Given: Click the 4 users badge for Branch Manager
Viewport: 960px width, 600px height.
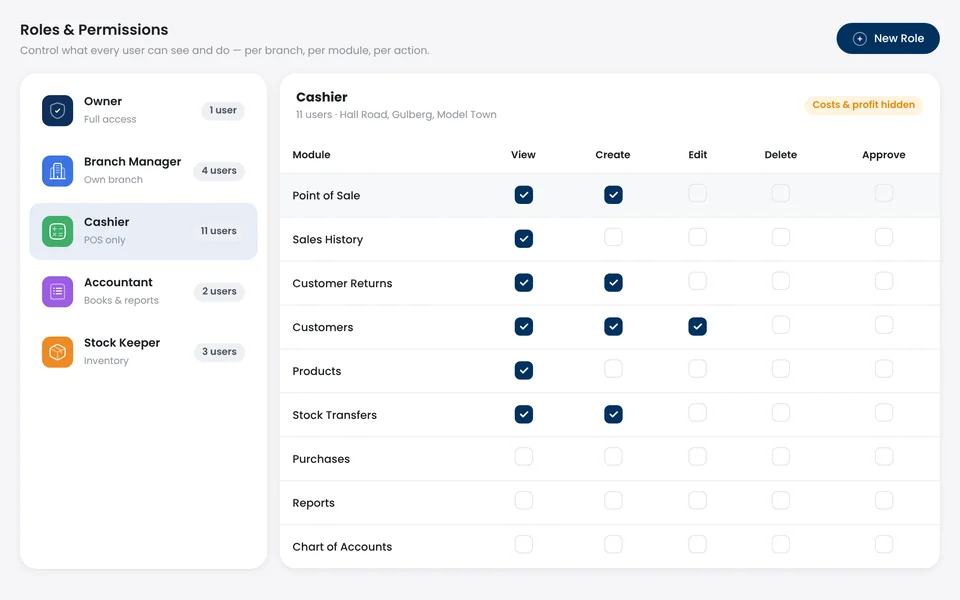Looking at the screenshot, I should 219,171.
